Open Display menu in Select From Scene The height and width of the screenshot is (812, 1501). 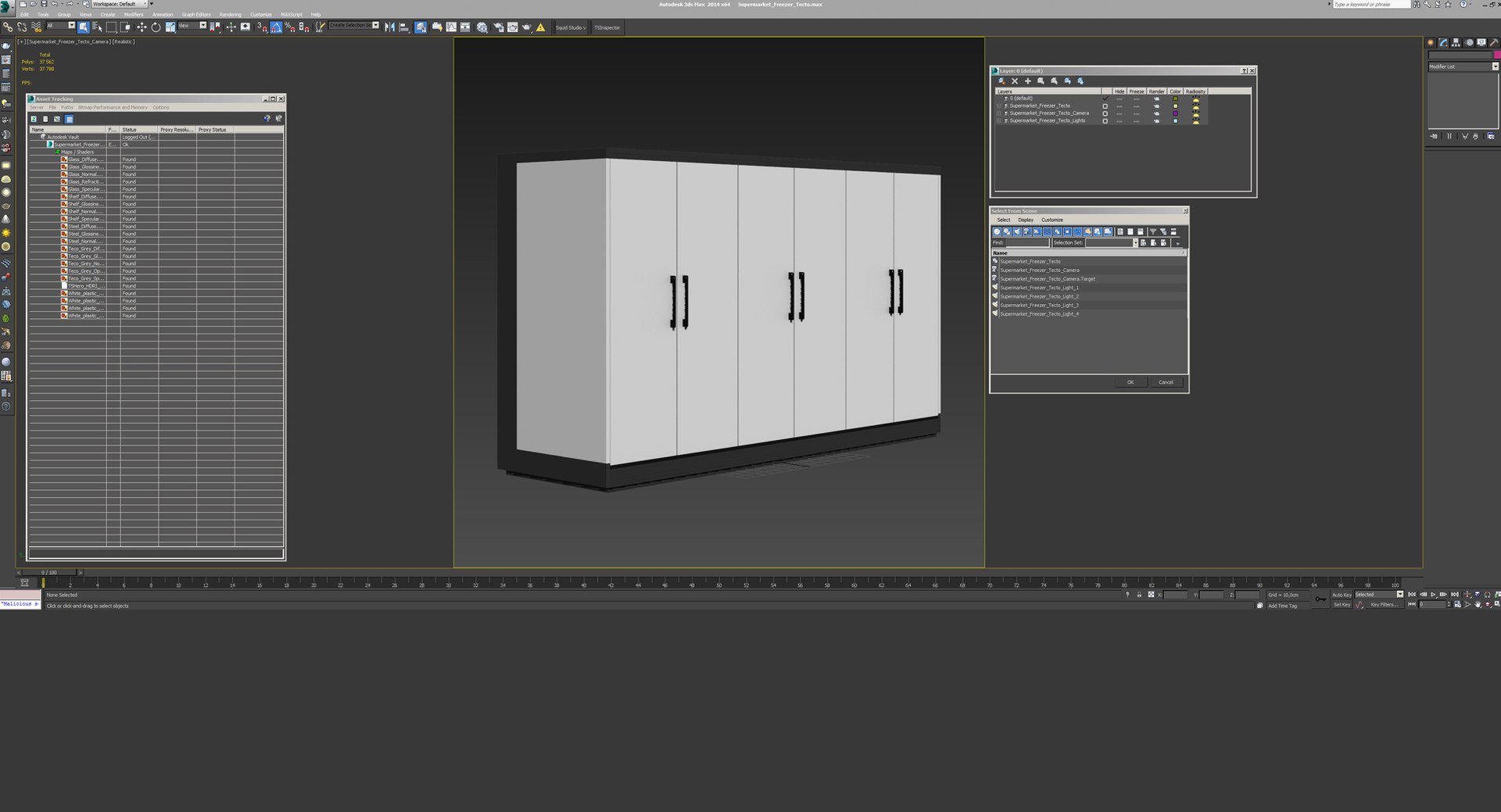tap(1026, 220)
